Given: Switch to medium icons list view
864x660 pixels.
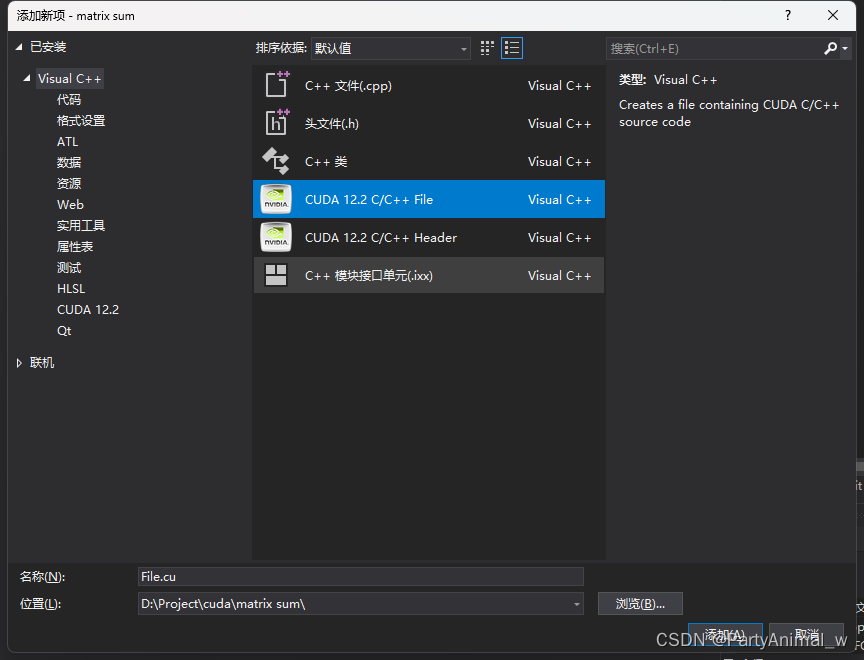Looking at the screenshot, I should coord(512,48).
